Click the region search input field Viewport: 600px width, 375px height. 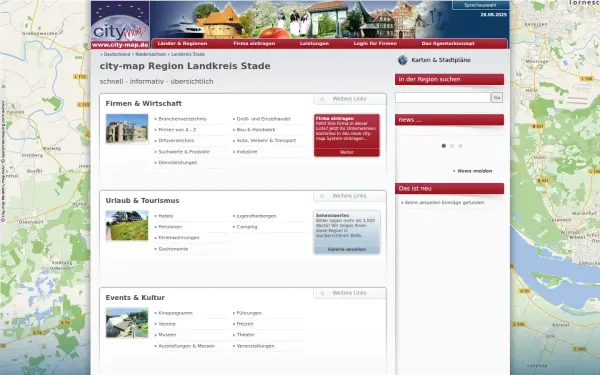click(x=443, y=98)
